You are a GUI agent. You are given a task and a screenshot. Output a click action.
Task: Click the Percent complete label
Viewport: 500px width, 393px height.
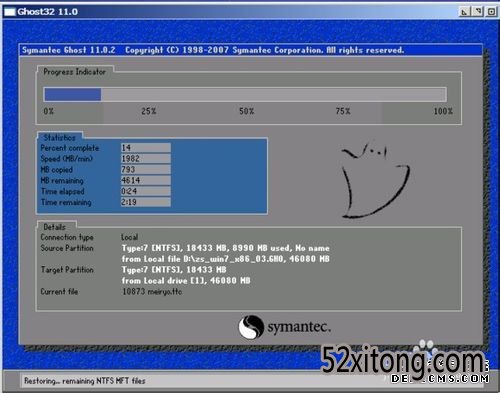click(x=70, y=148)
